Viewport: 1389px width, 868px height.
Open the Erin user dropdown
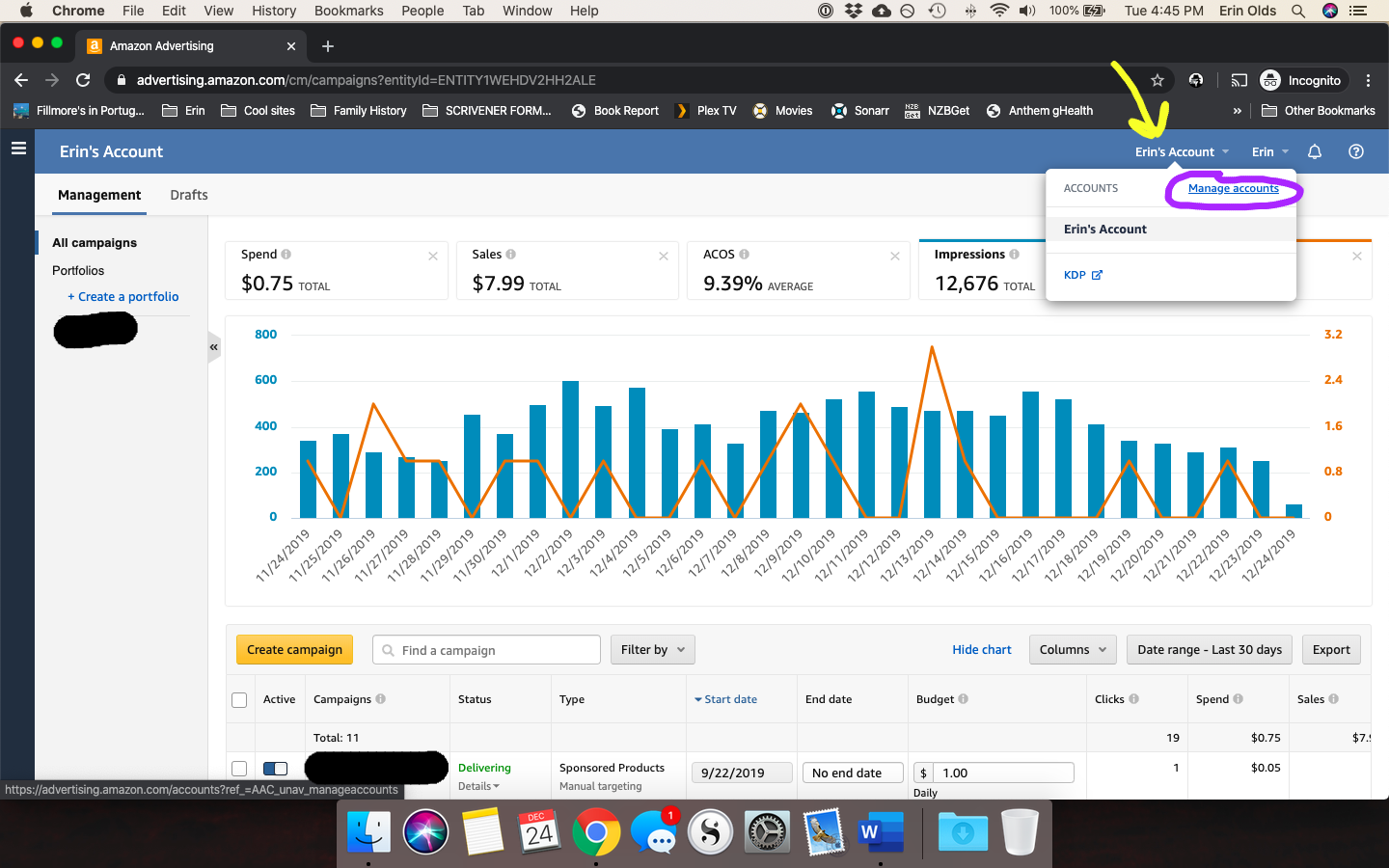1269,151
